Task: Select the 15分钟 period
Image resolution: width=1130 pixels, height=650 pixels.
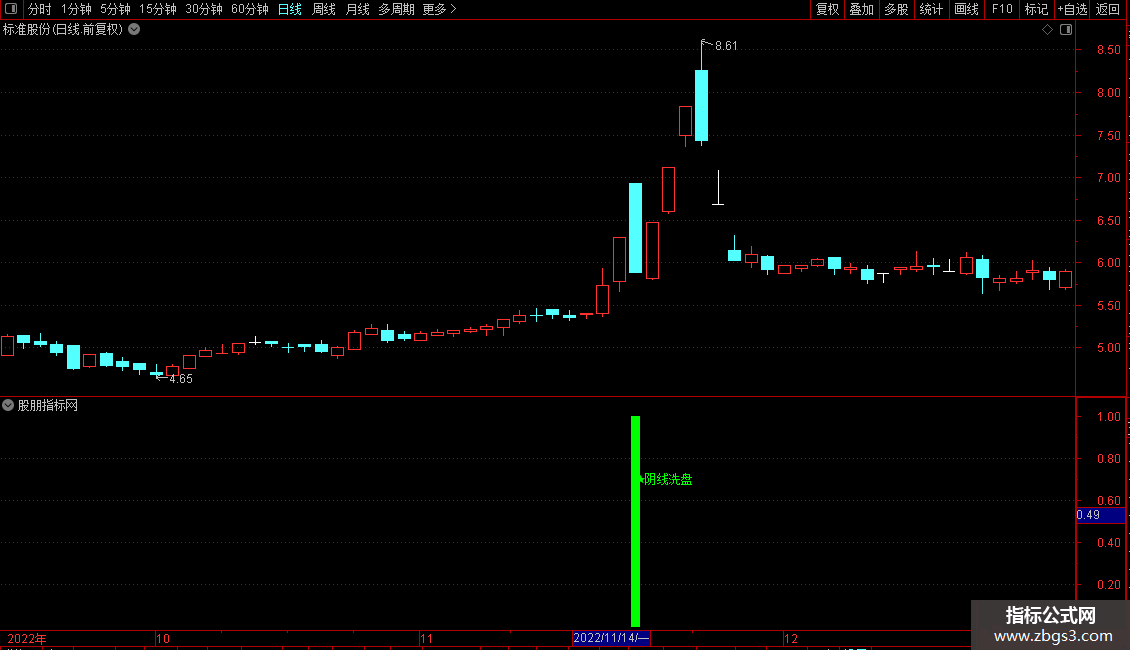Action: coord(158,9)
